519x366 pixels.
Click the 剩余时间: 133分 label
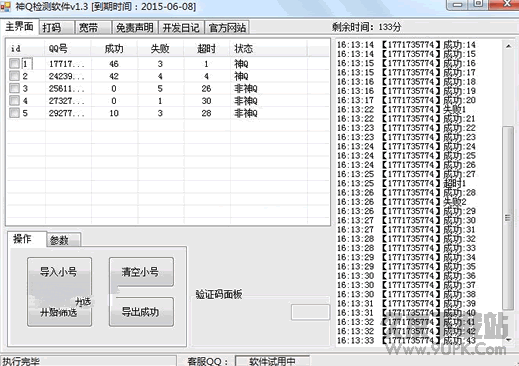point(366,27)
